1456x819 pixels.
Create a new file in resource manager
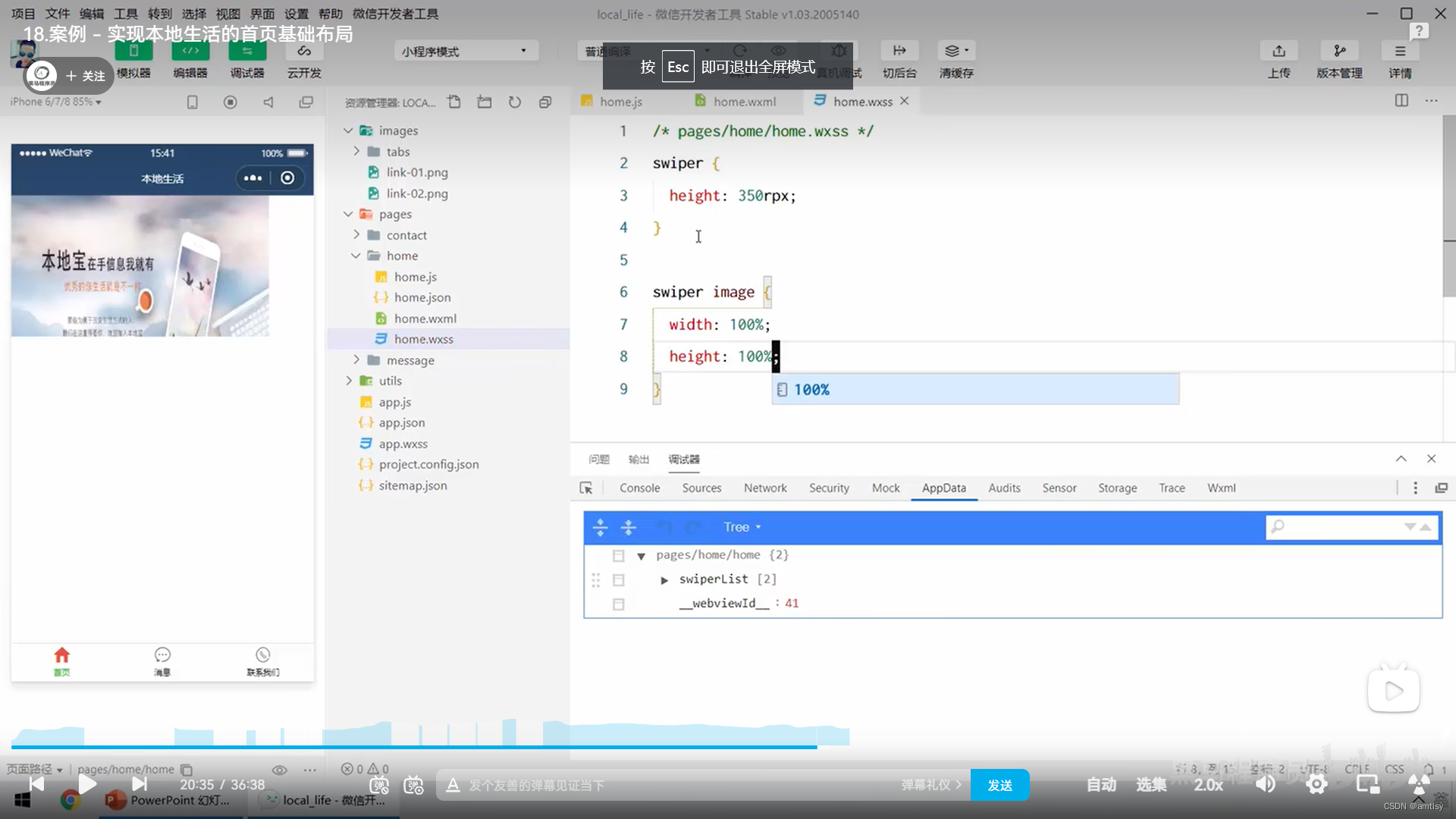pos(454,102)
